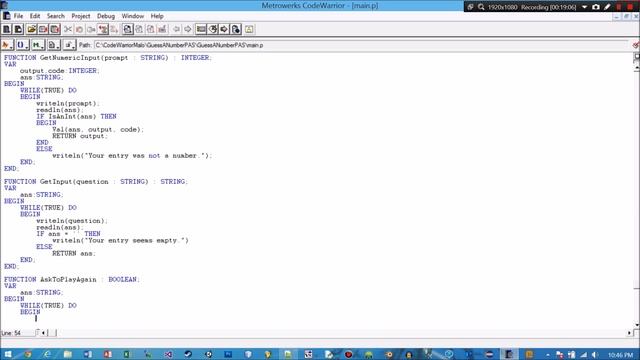This screenshot has height=360, width=640.
Task: Open the curly-braces Functions pop-up
Action: pos(22,45)
